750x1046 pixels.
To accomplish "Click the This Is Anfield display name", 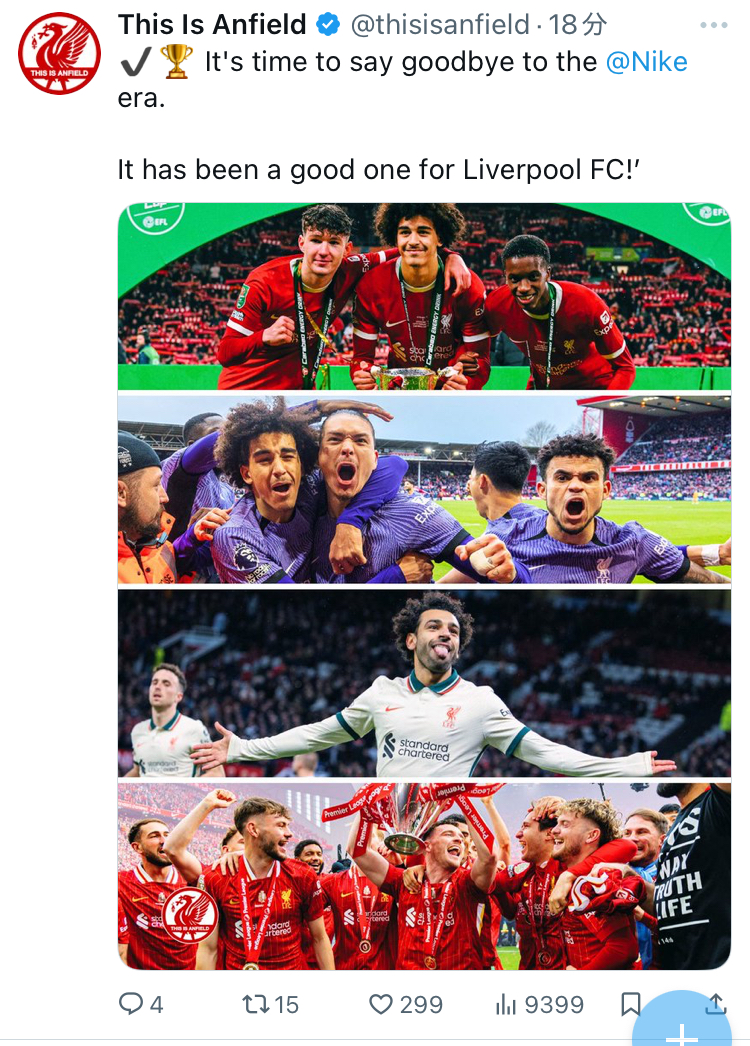I will 212,25.
